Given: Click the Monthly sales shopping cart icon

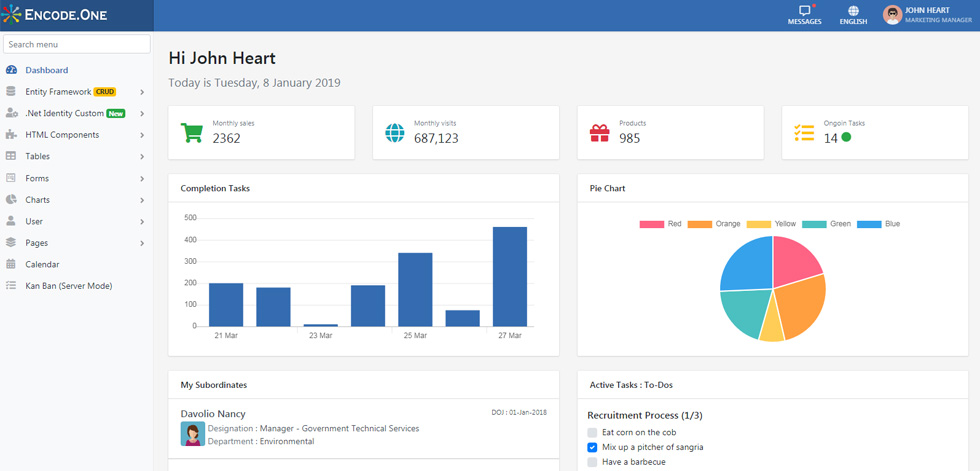Looking at the screenshot, I should point(191,132).
